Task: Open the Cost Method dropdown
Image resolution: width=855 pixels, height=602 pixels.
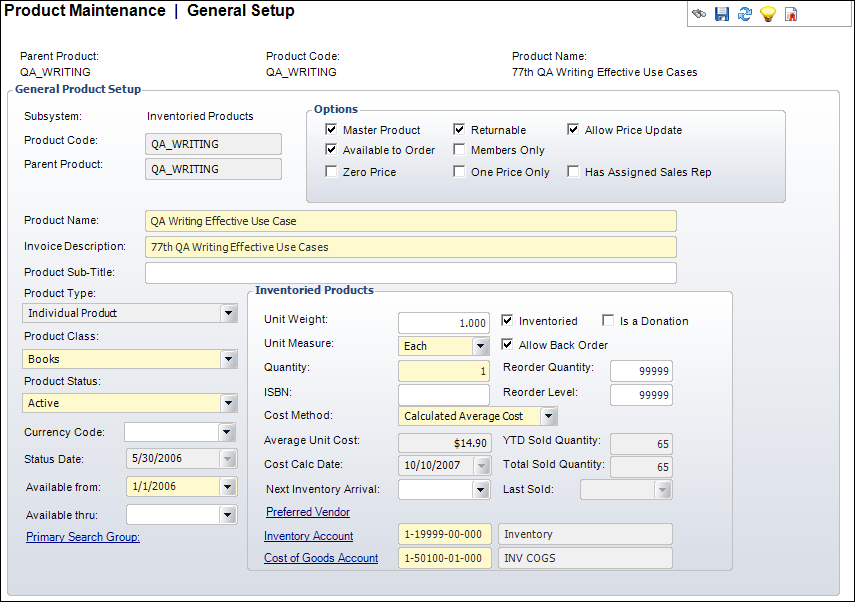Action: [548, 416]
